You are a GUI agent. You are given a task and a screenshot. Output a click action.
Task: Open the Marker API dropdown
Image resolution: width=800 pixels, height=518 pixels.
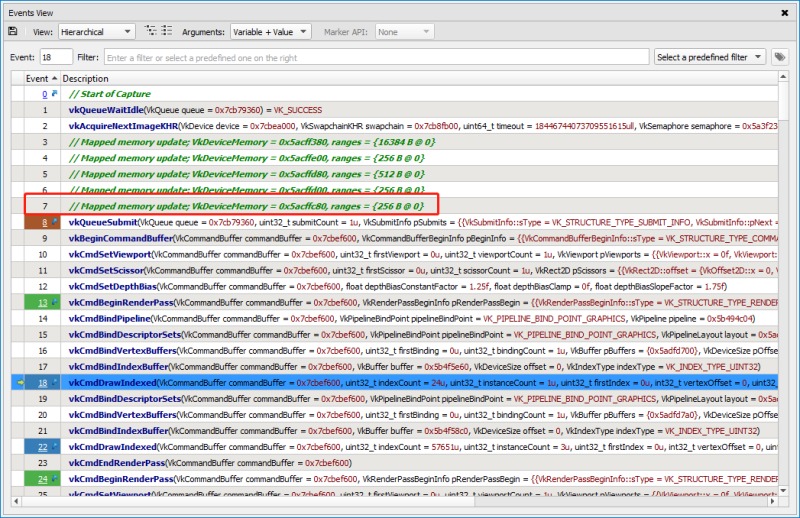(405, 32)
